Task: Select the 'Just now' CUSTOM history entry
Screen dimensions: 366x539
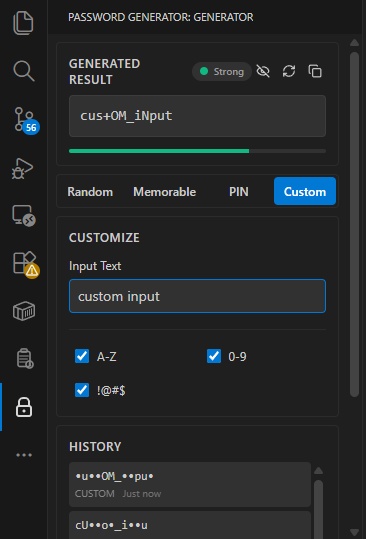Action: pyautogui.click(x=190, y=484)
